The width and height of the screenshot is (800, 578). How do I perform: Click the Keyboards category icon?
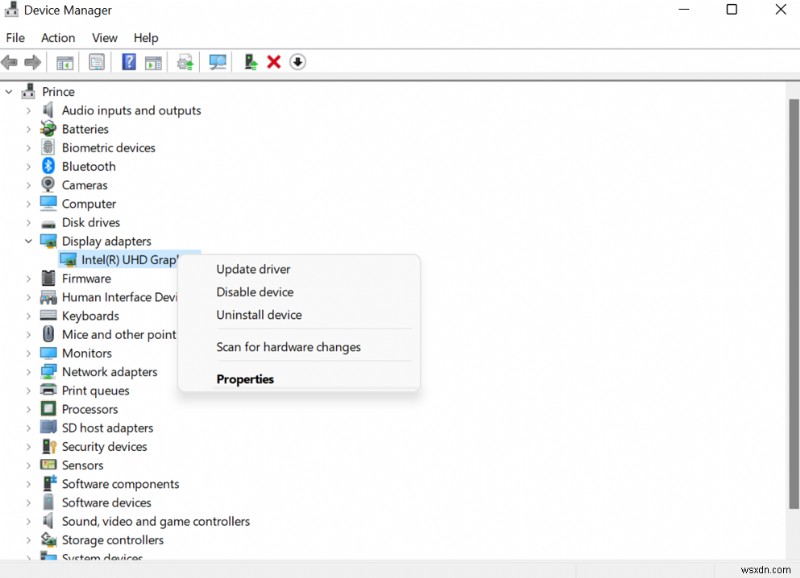coord(48,315)
